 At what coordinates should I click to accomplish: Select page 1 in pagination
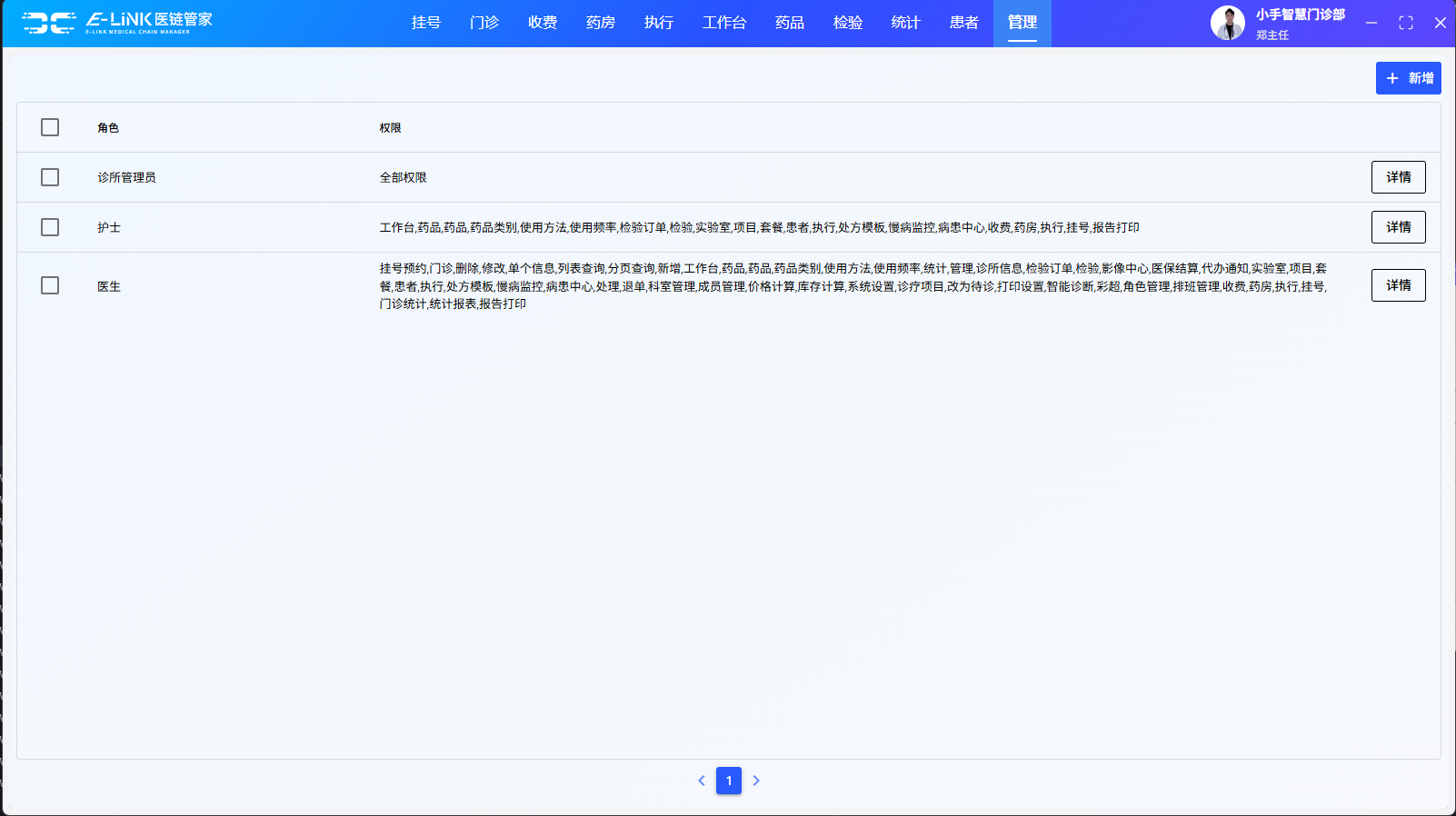coord(729,781)
